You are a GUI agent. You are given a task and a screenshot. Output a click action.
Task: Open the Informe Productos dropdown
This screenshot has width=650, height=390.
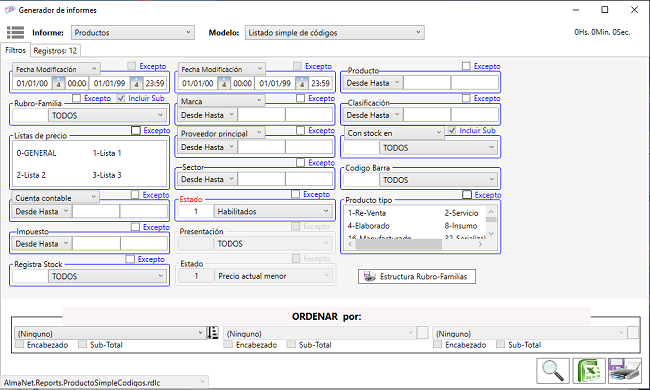133,32
